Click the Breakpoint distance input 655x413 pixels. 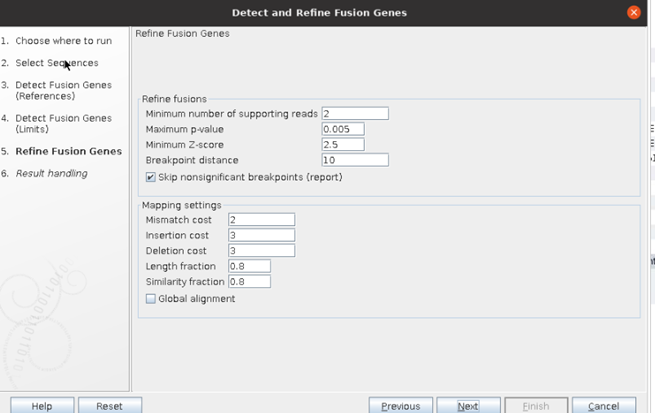(x=355, y=160)
